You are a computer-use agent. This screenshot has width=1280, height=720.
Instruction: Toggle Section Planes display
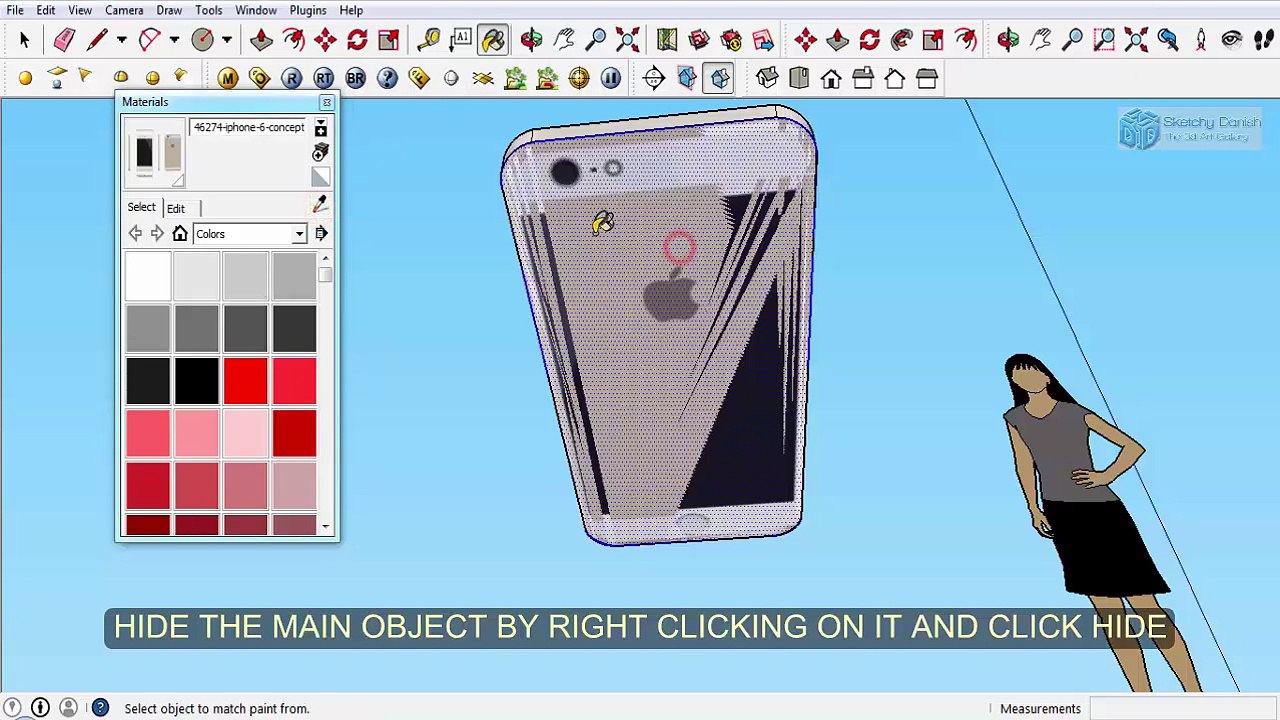pos(687,78)
